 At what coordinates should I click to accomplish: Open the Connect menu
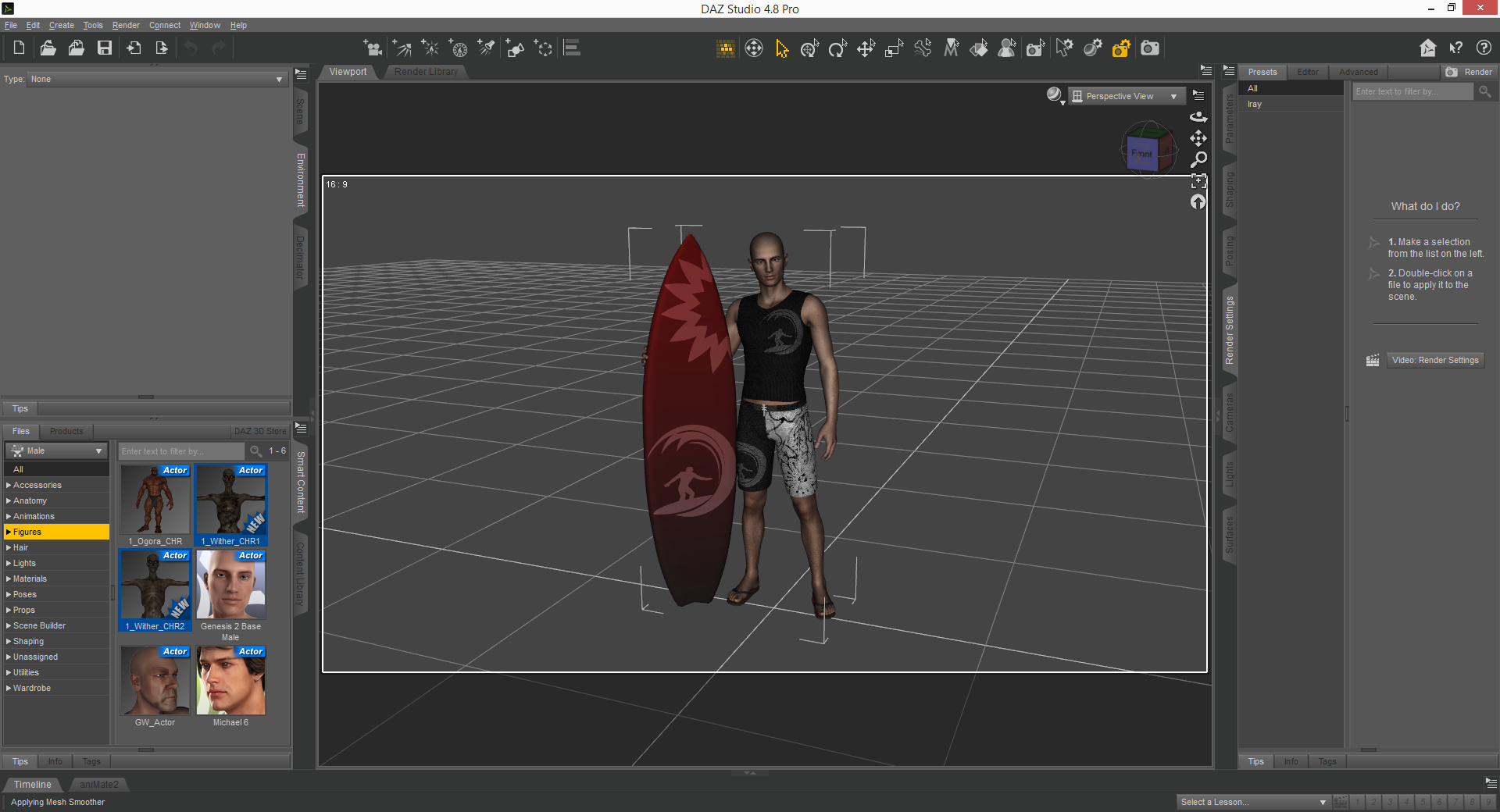(x=165, y=25)
